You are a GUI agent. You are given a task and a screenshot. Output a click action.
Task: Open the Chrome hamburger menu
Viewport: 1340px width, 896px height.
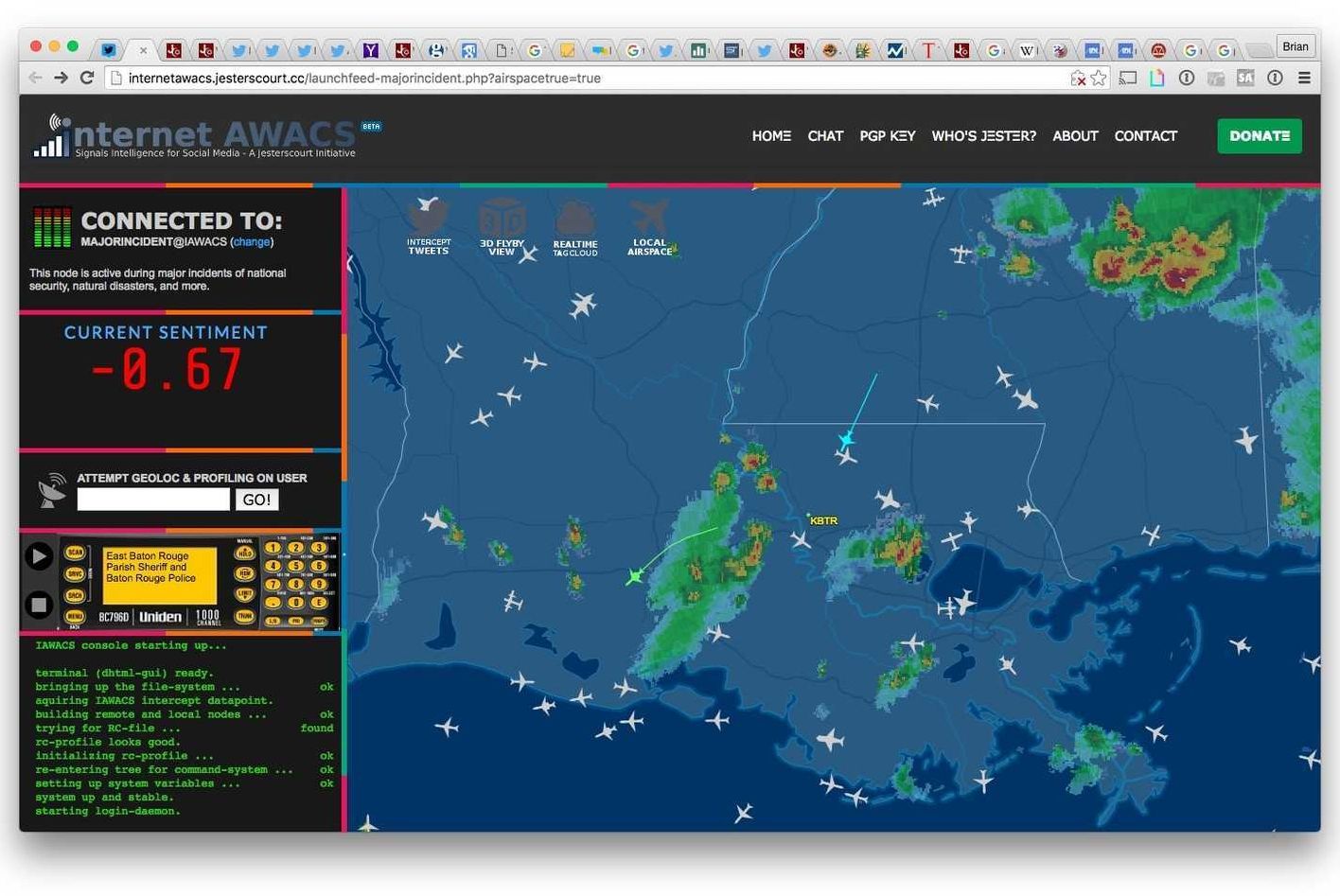pos(1304,79)
